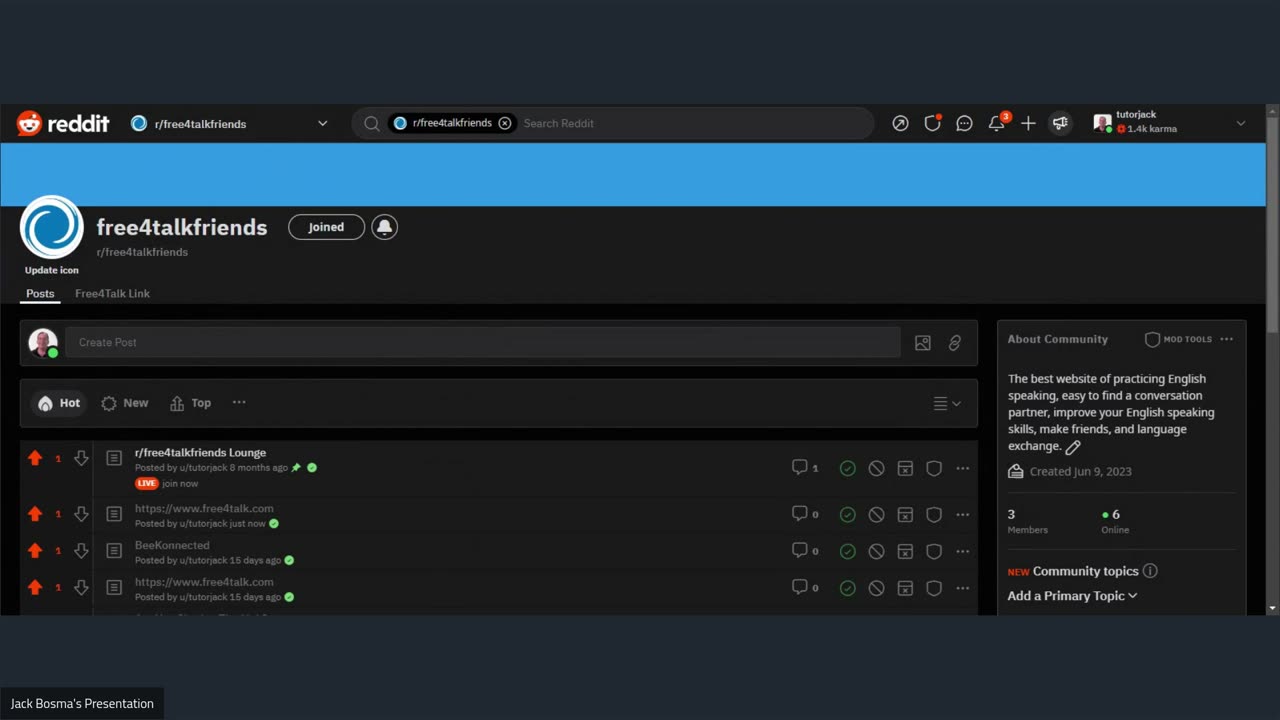Click the Joined button
Image resolution: width=1280 pixels, height=720 pixels.
326,227
